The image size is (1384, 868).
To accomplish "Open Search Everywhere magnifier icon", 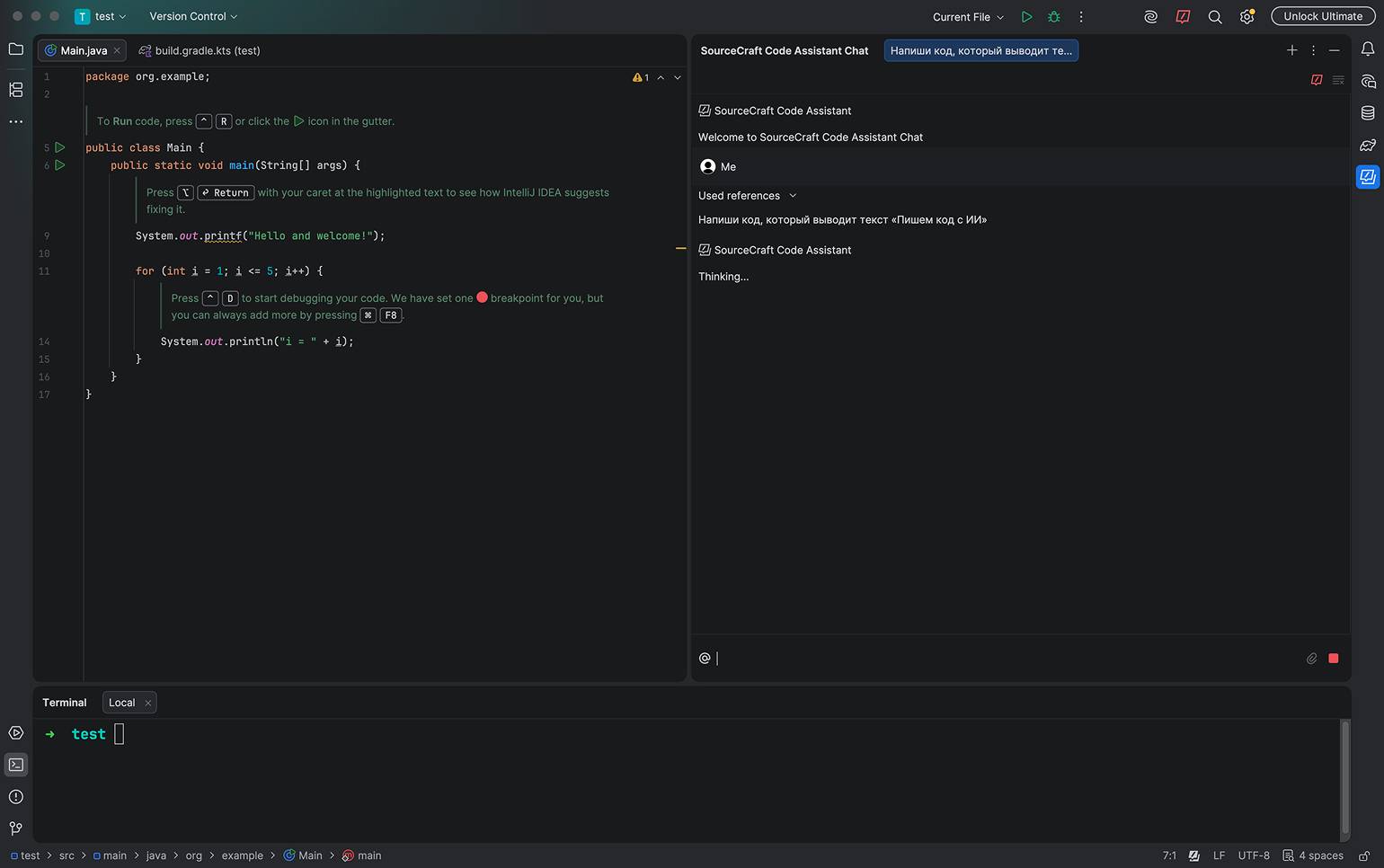I will (x=1215, y=17).
